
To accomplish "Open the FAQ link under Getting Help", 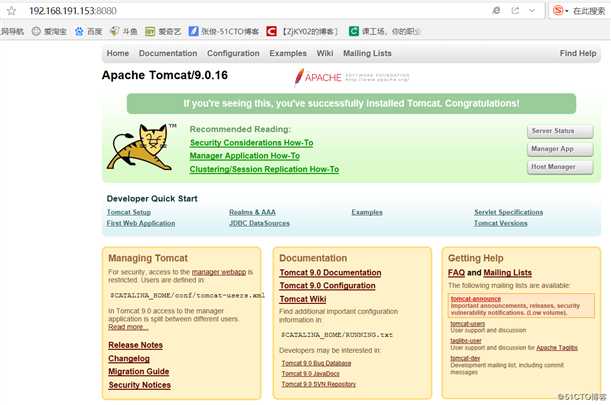I will 456,273.
